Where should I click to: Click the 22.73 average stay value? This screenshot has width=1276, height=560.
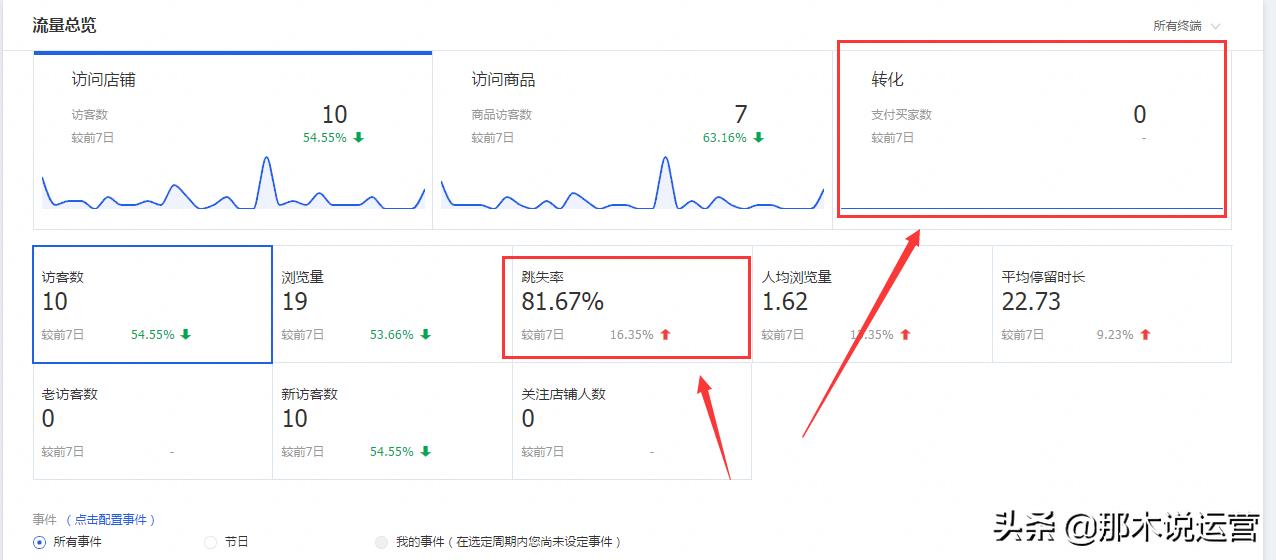coord(1031,302)
